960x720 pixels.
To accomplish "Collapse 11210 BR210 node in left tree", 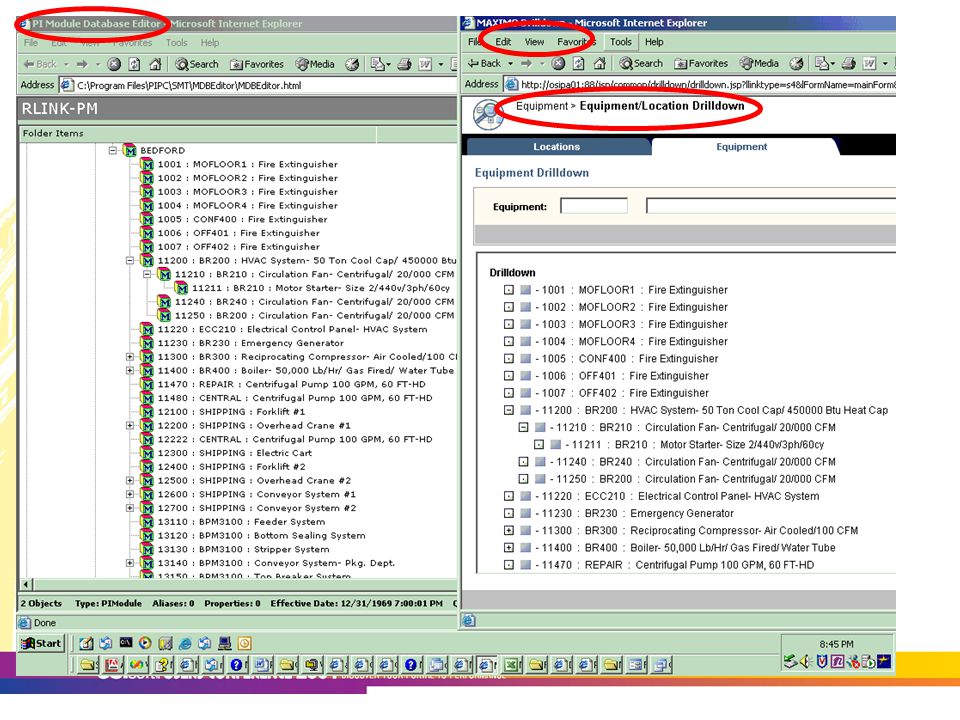I will 147,274.
